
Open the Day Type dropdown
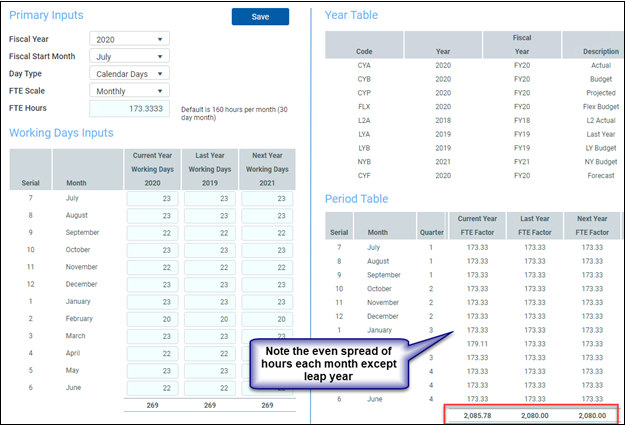coord(129,73)
